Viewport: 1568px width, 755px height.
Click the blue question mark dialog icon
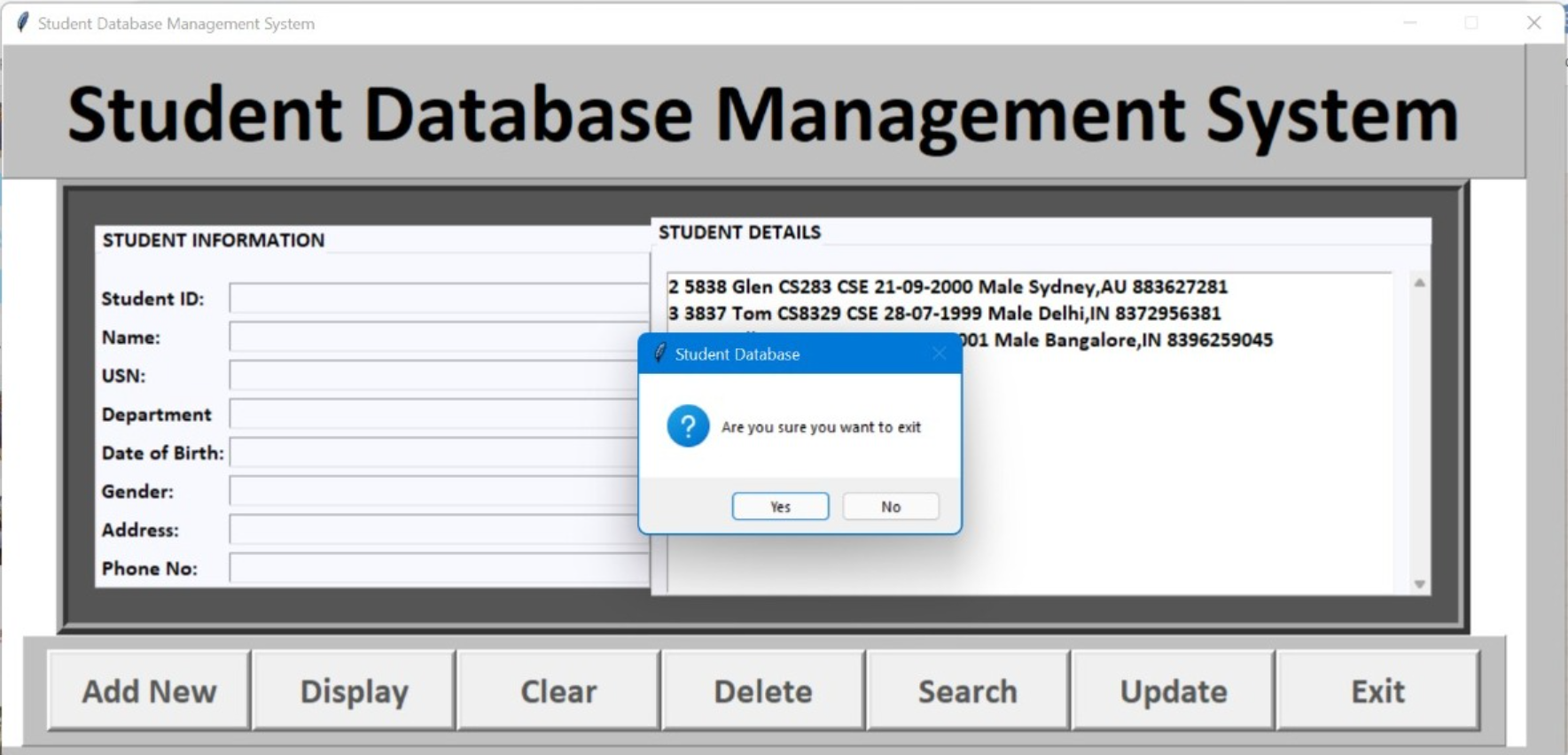point(688,426)
